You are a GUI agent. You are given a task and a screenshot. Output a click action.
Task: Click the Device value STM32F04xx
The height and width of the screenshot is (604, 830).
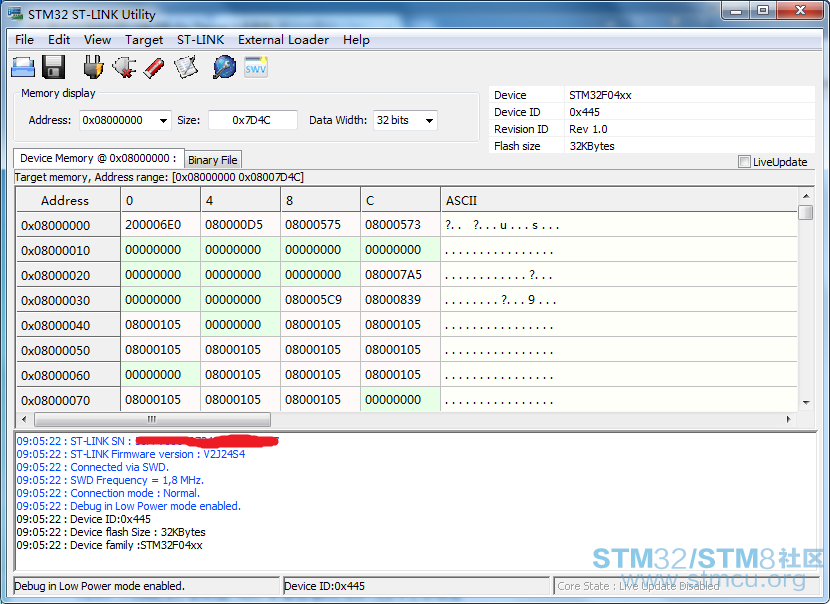point(600,95)
